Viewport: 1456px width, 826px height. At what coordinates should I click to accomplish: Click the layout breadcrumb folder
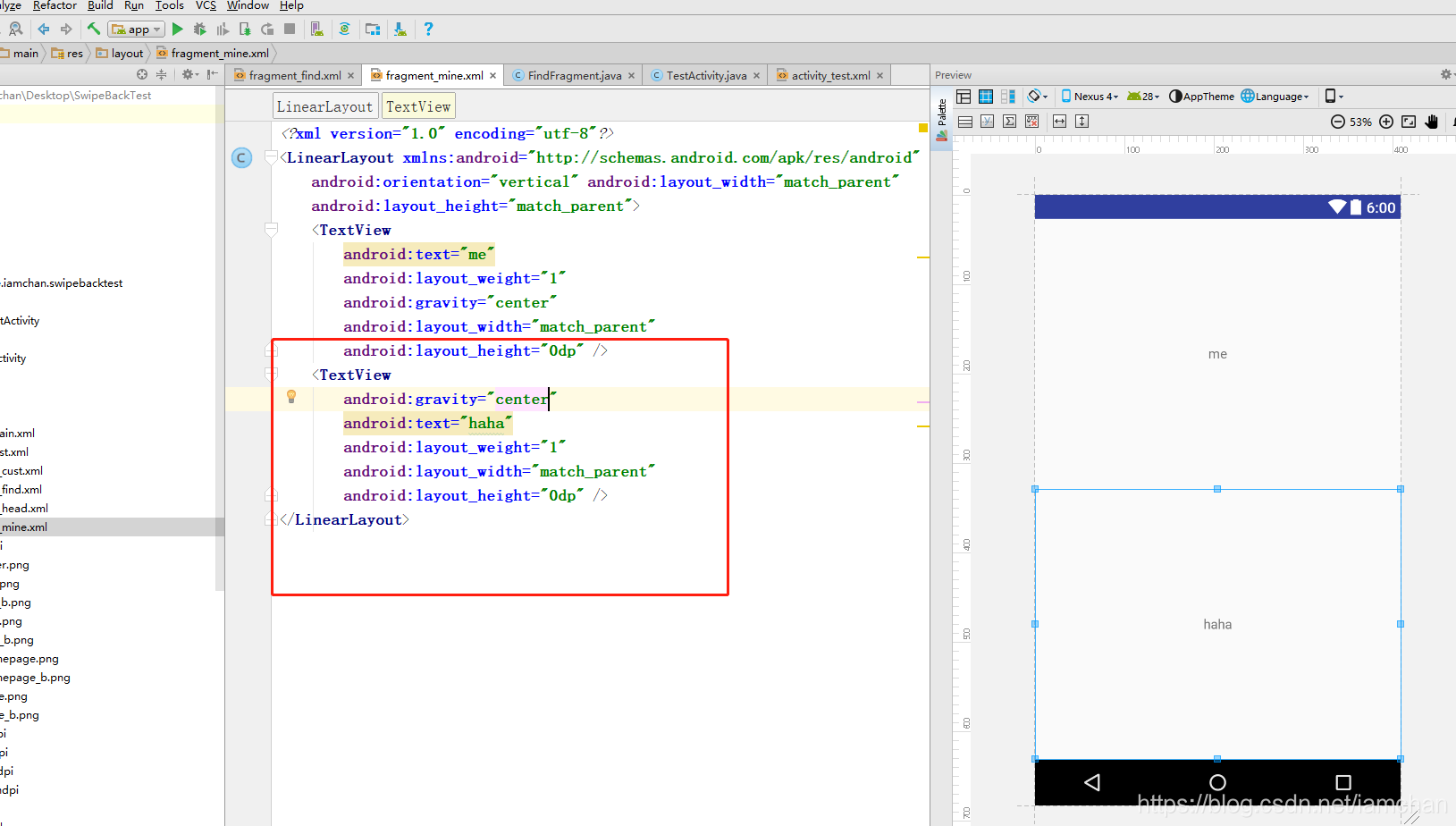point(120,54)
